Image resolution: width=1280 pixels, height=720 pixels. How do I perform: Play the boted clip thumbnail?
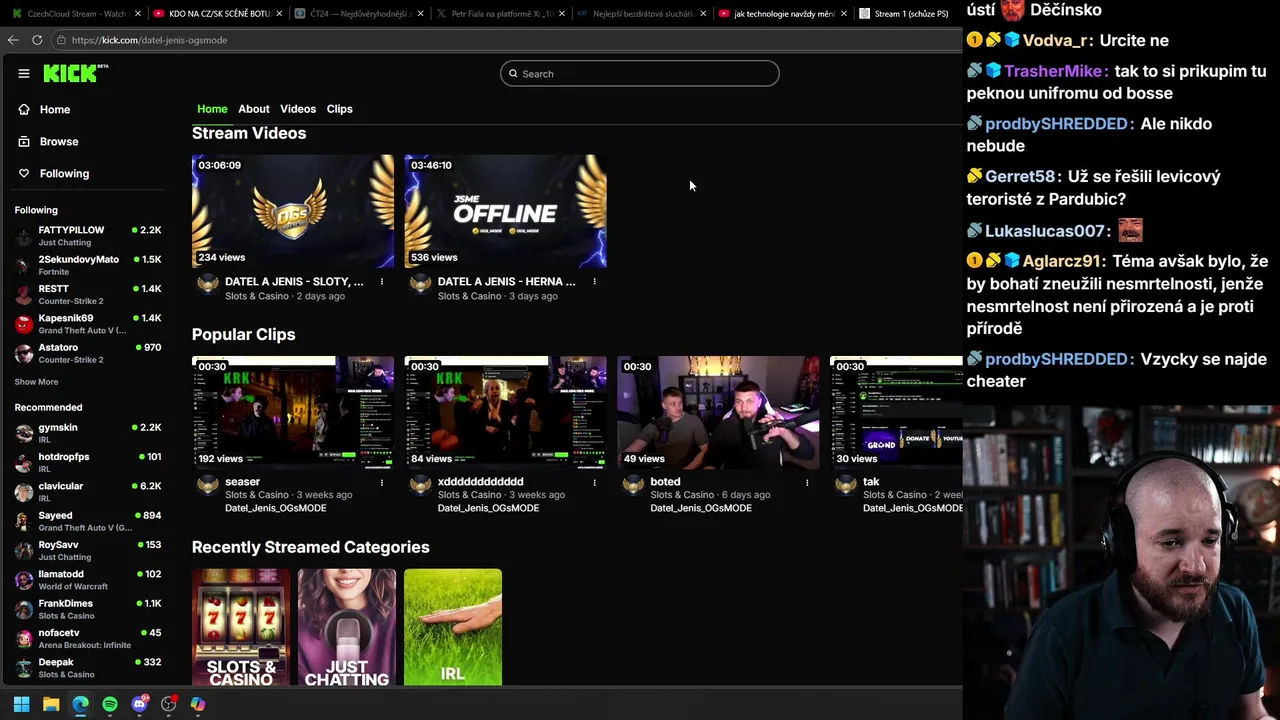(x=718, y=412)
